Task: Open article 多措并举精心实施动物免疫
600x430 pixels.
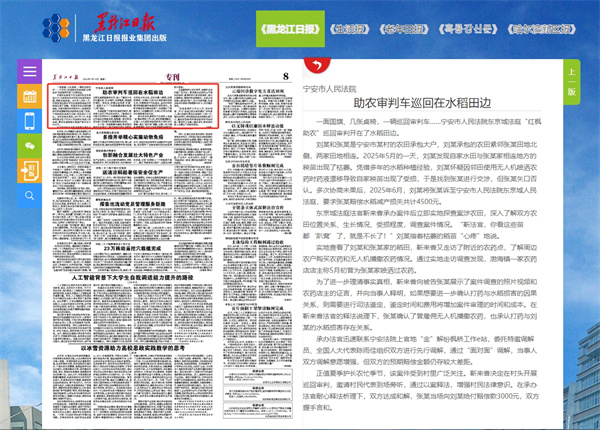Action: 133,137
